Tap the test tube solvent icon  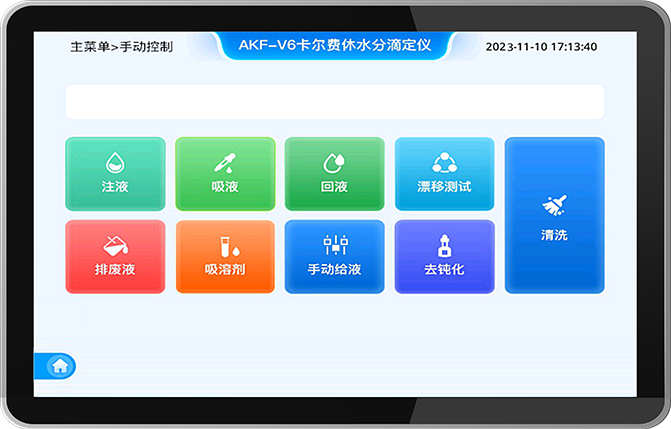(224, 245)
